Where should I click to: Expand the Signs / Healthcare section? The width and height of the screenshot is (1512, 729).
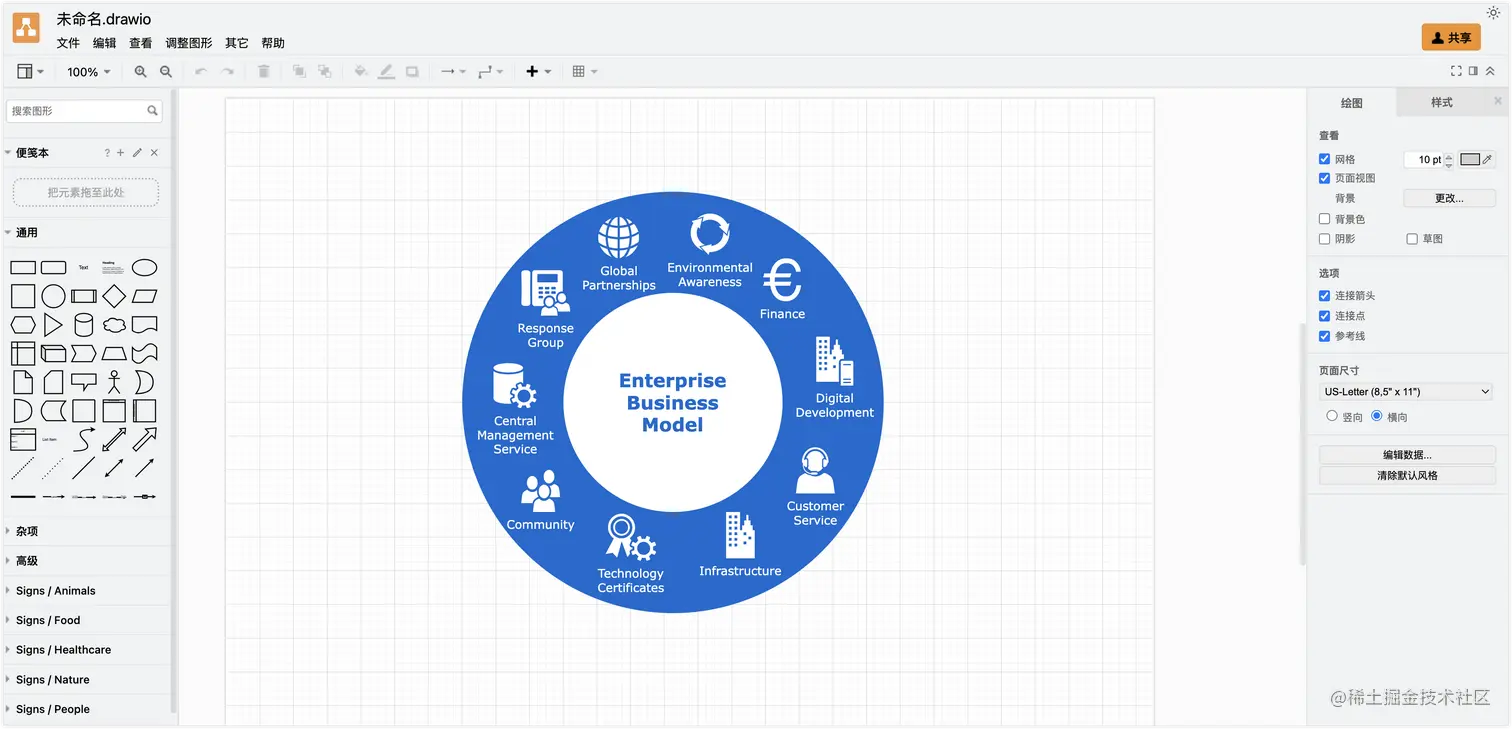pyautogui.click(x=87, y=650)
